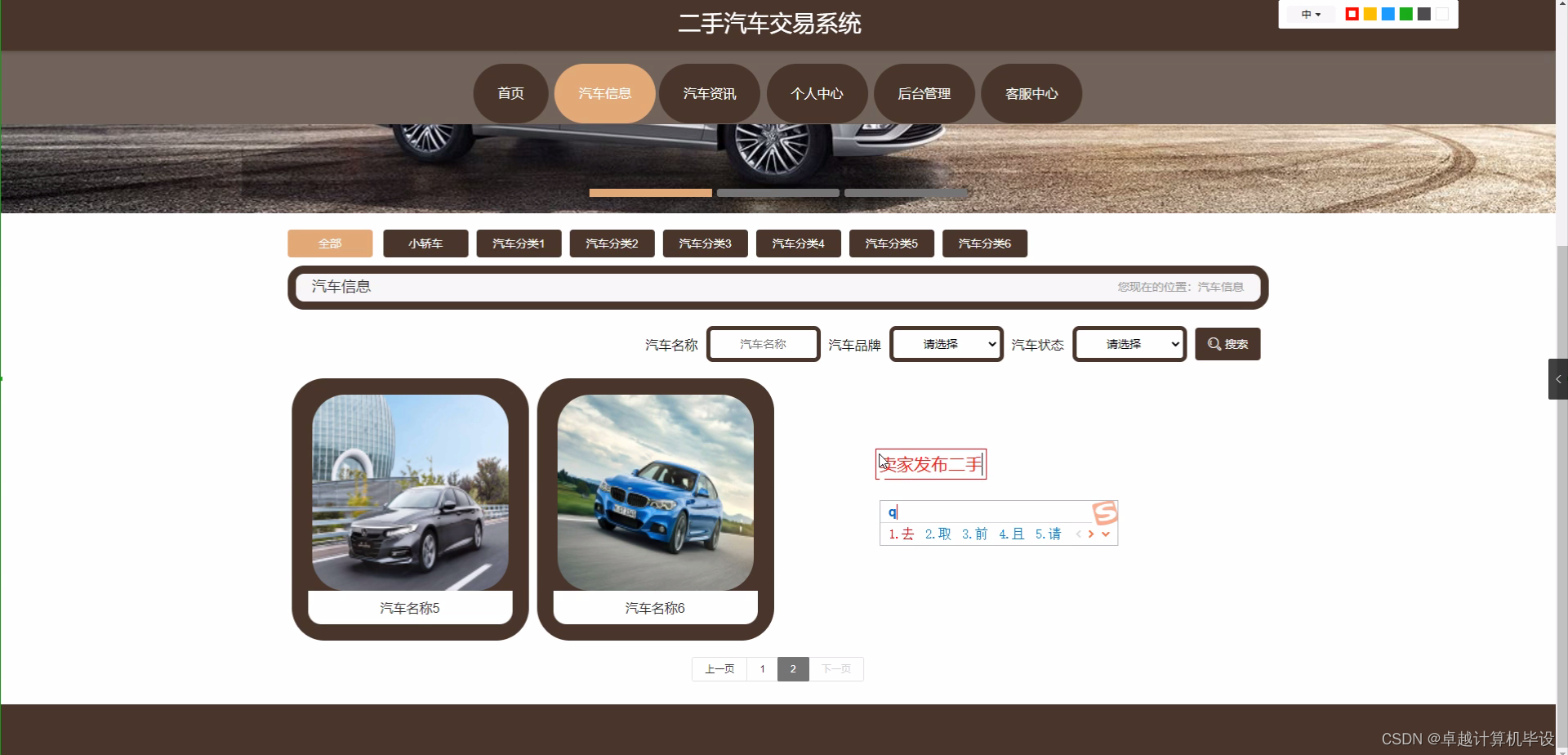Click the next candidate page arrow in IME
1568x755 pixels.
[1091, 534]
